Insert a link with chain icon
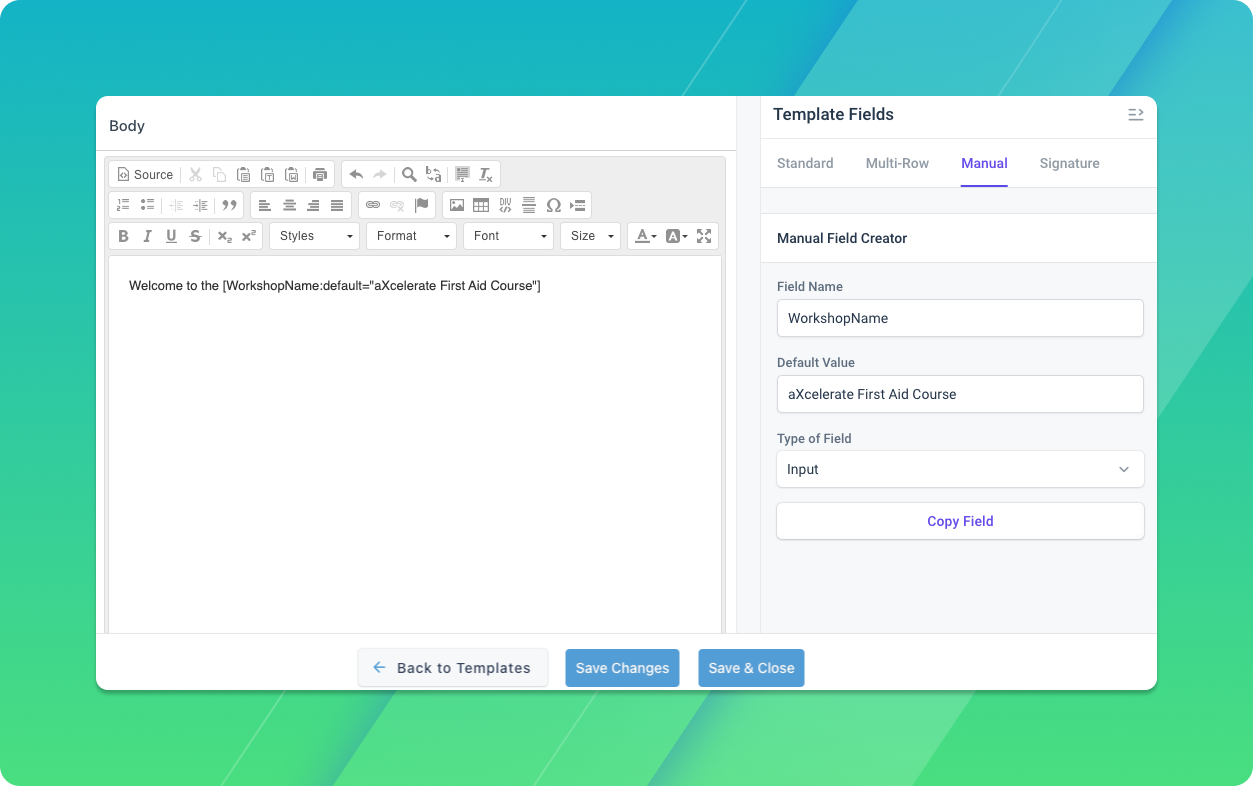The image size is (1253, 786). pos(373,205)
